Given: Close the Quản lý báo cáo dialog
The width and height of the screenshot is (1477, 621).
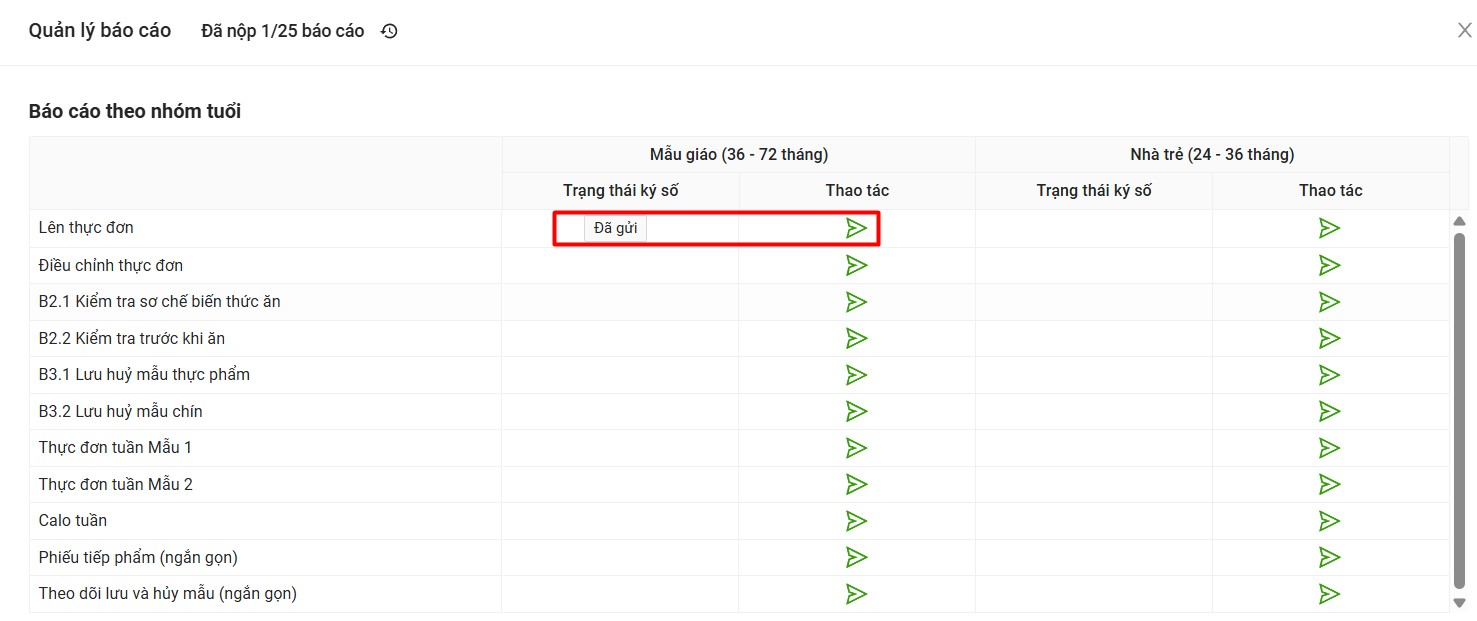Looking at the screenshot, I should pyautogui.click(x=1464, y=30).
